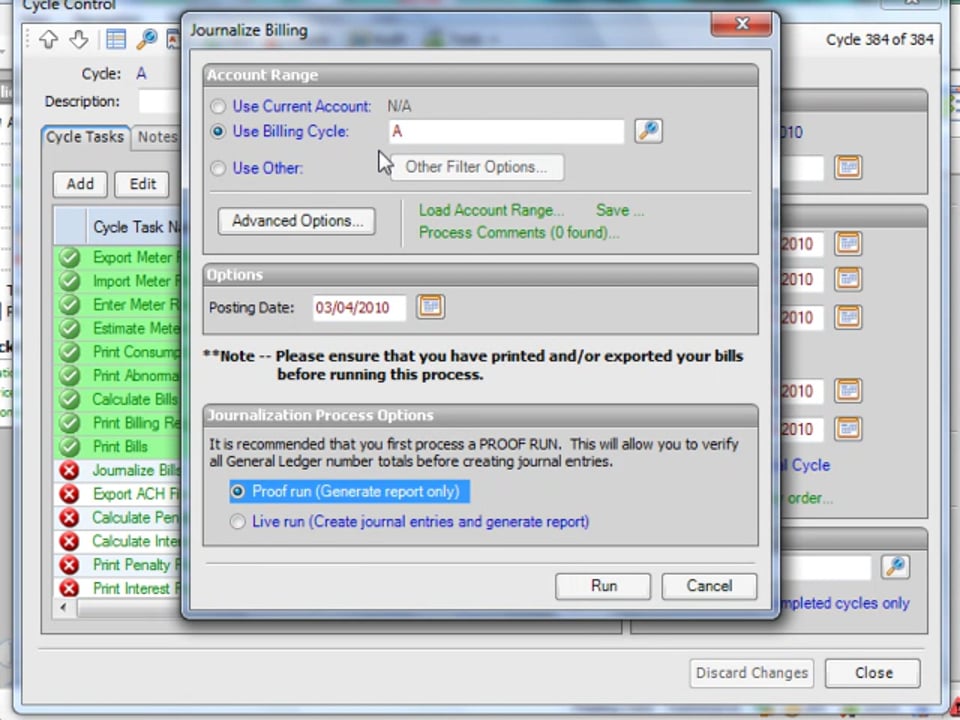This screenshot has width=960, height=720.
Task: Open Process Comments (0 found) link
Action: [519, 233]
